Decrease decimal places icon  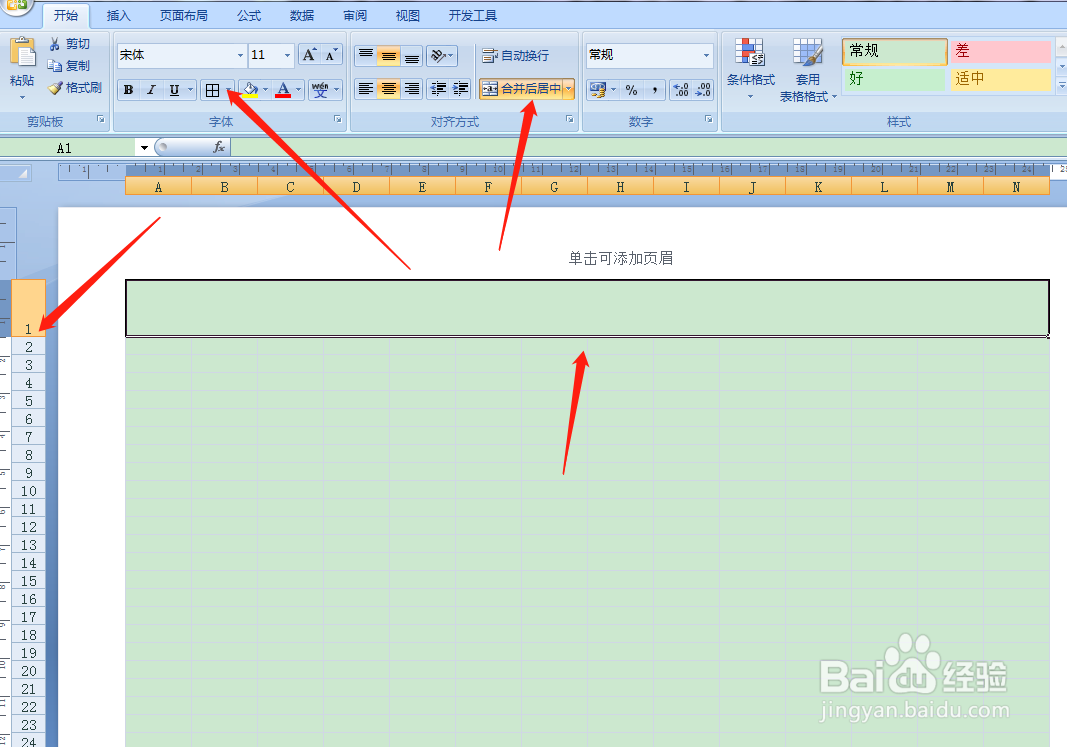point(703,90)
